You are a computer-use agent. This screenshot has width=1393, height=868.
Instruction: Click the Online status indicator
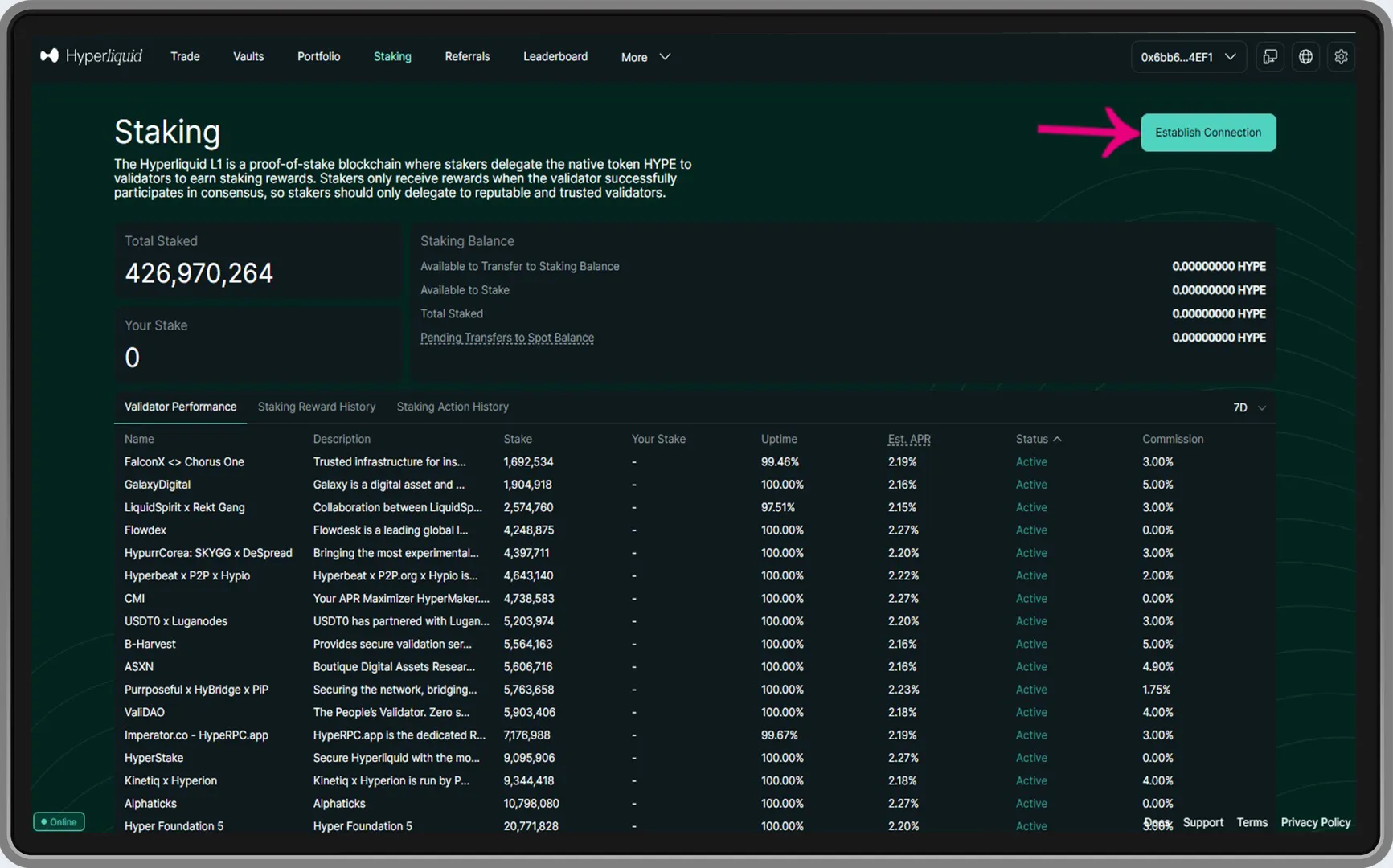coord(59,821)
